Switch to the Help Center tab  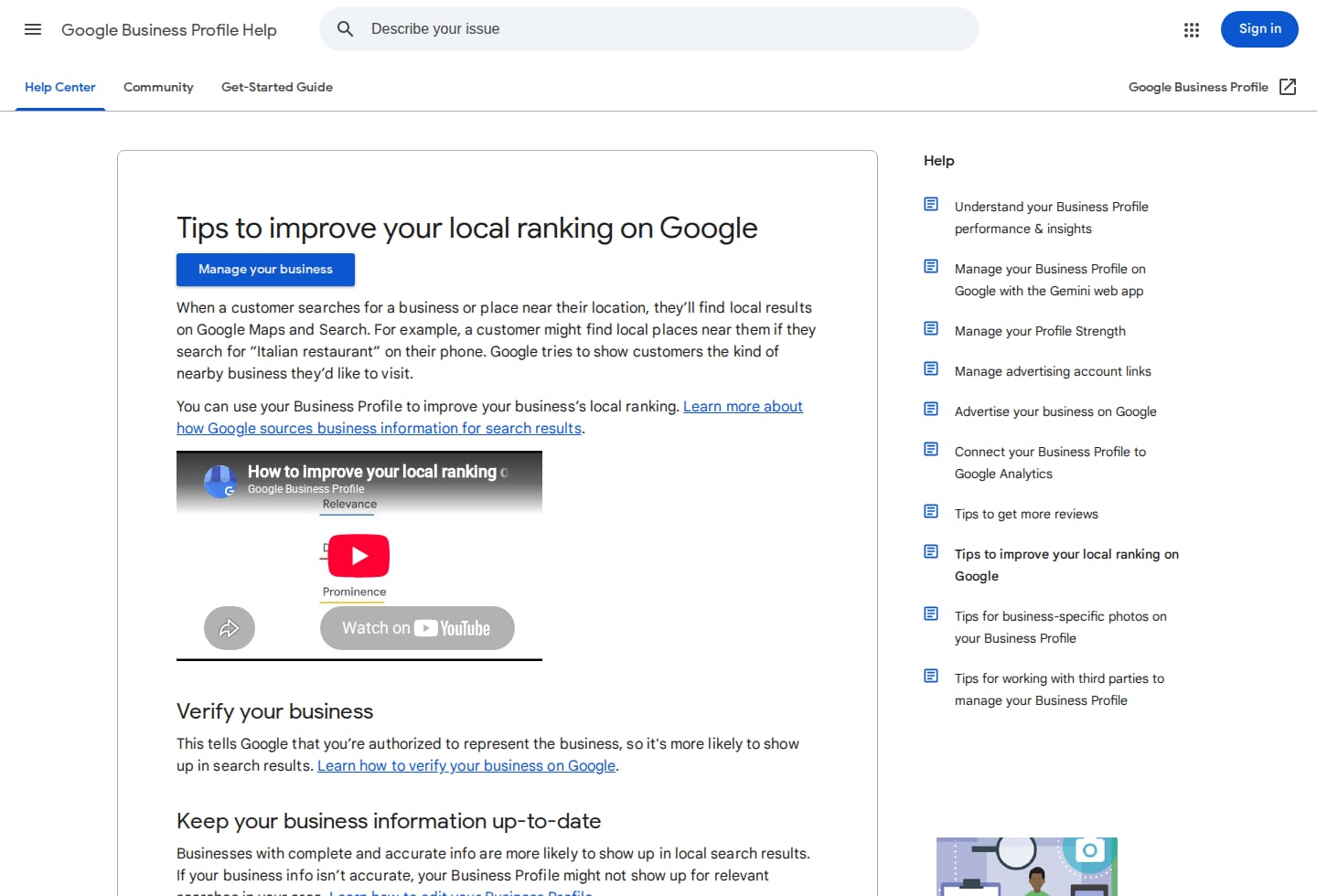(60, 87)
